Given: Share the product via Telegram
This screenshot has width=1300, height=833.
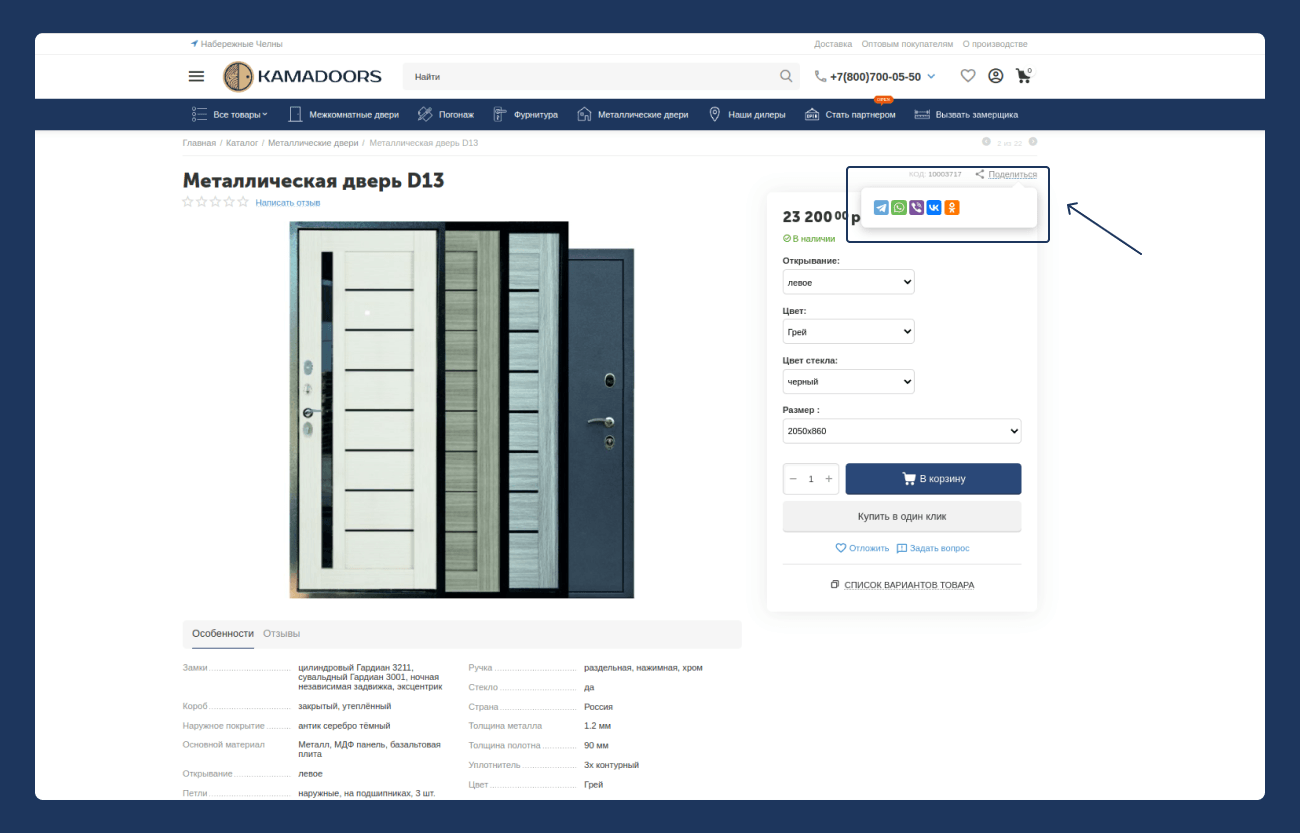Looking at the screenshot, I should (x=881, y=208).
